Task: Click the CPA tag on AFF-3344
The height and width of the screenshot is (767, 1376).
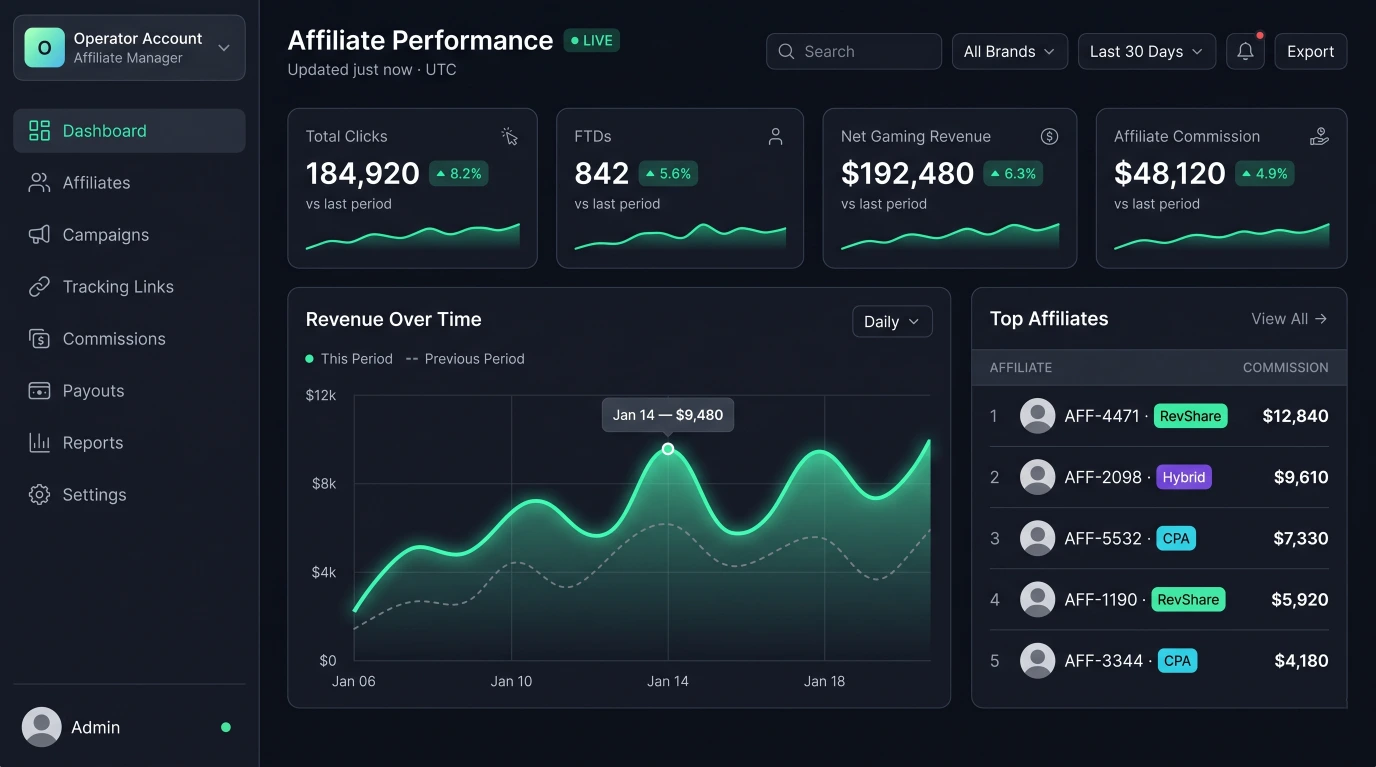Action: tap(1177, 660)
